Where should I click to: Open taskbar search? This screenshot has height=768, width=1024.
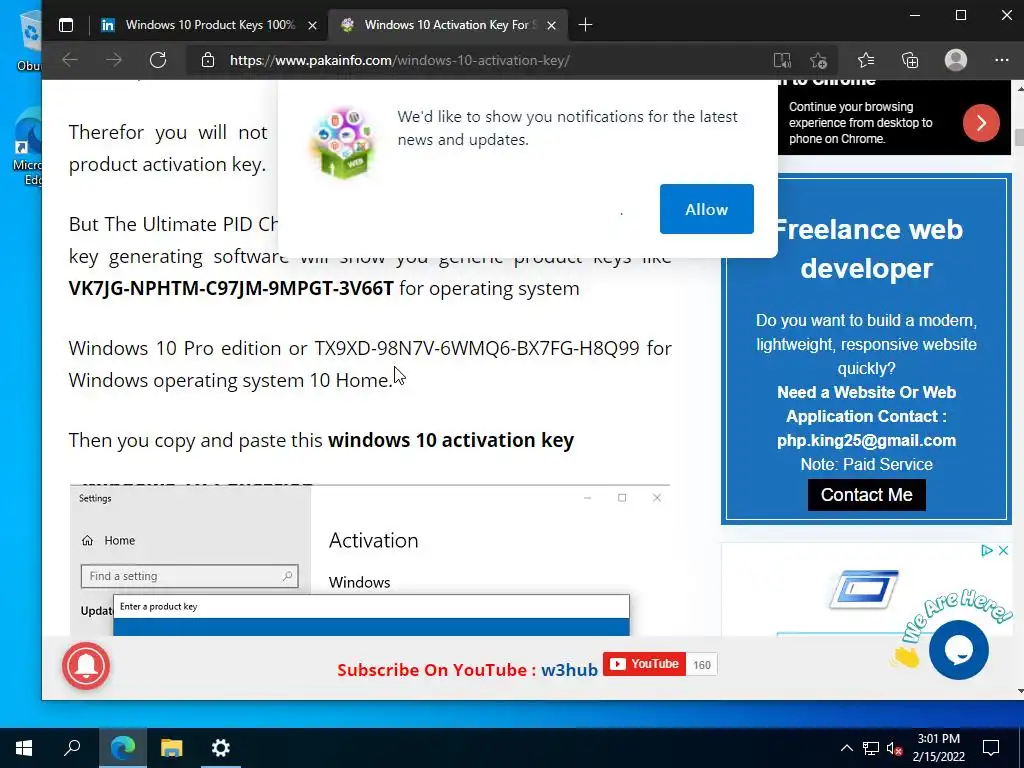click(x=72, y=748)
